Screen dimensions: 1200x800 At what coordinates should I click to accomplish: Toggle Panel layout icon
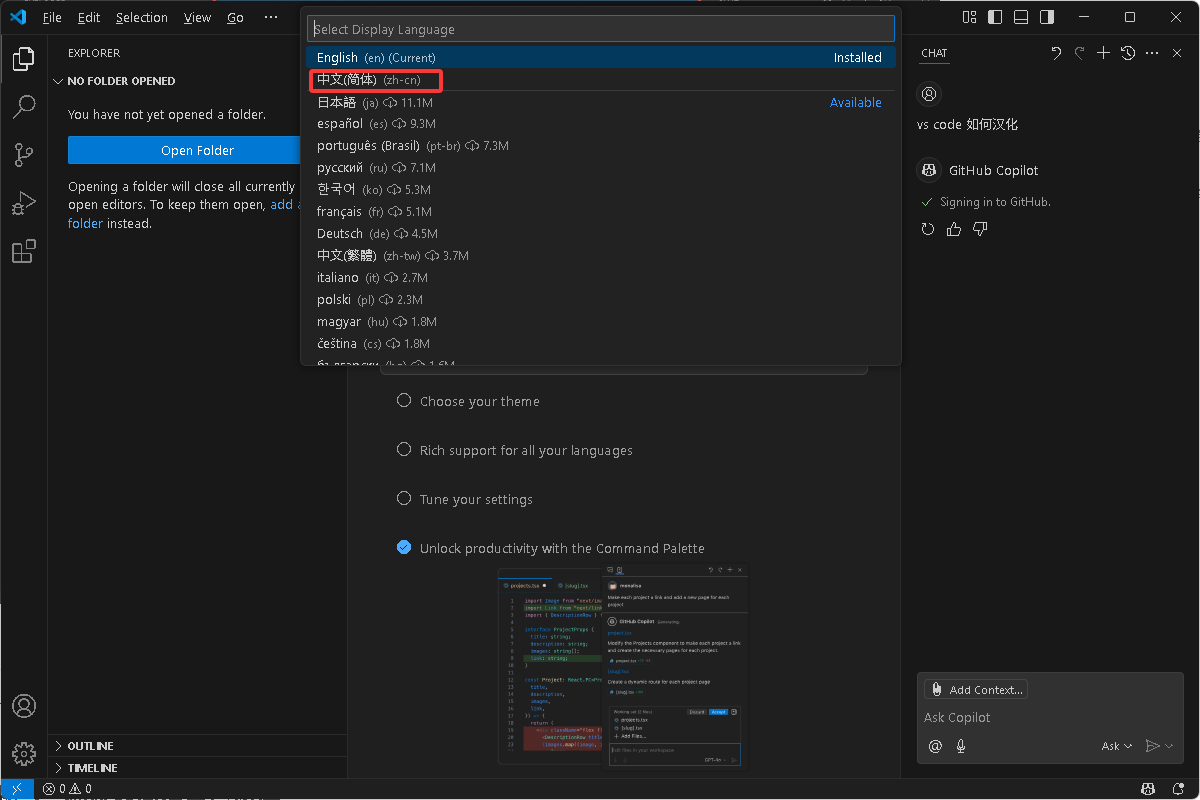(x=1021, y=17)
